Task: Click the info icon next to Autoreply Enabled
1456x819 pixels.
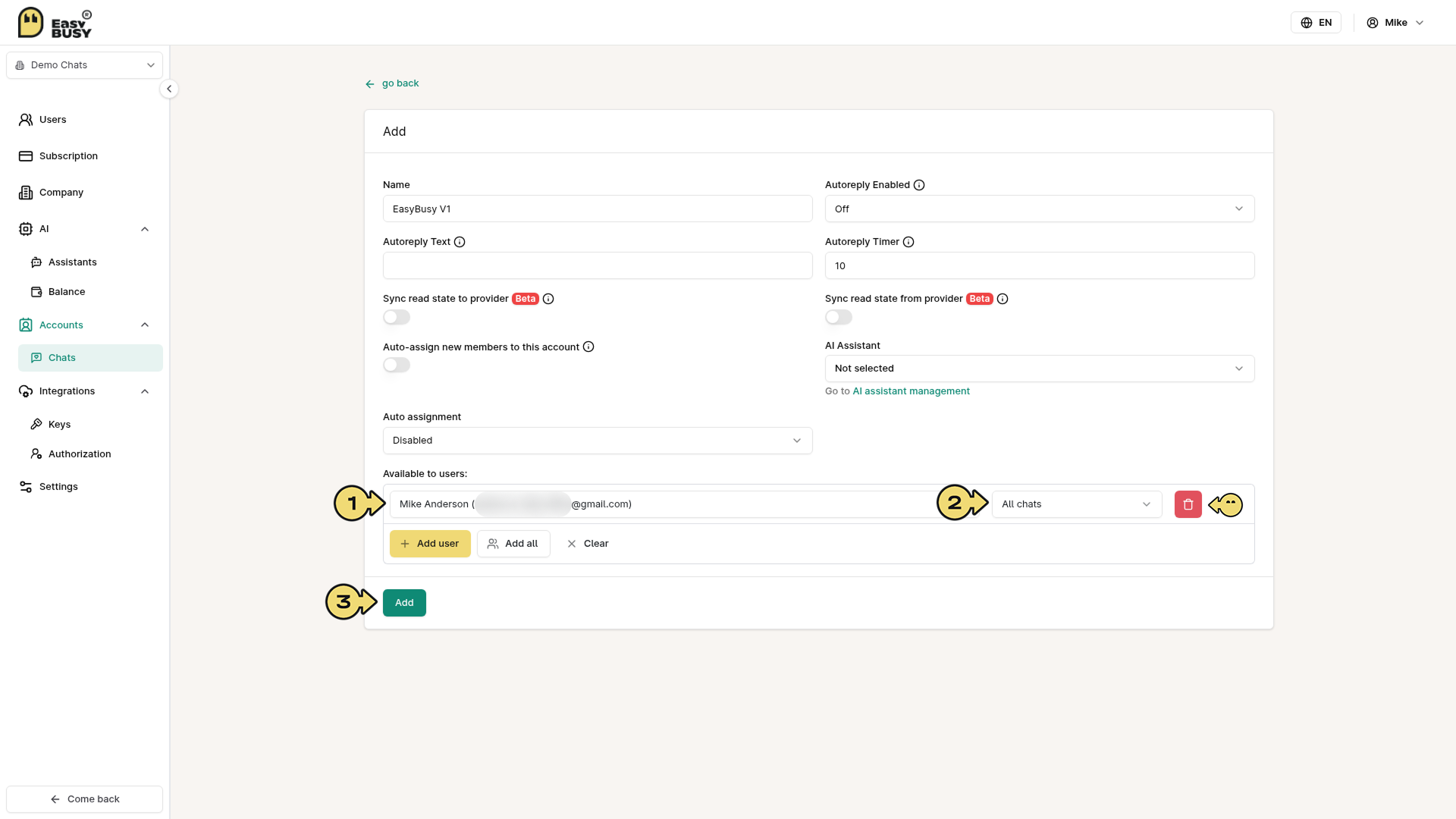Action: pos(919,185)
